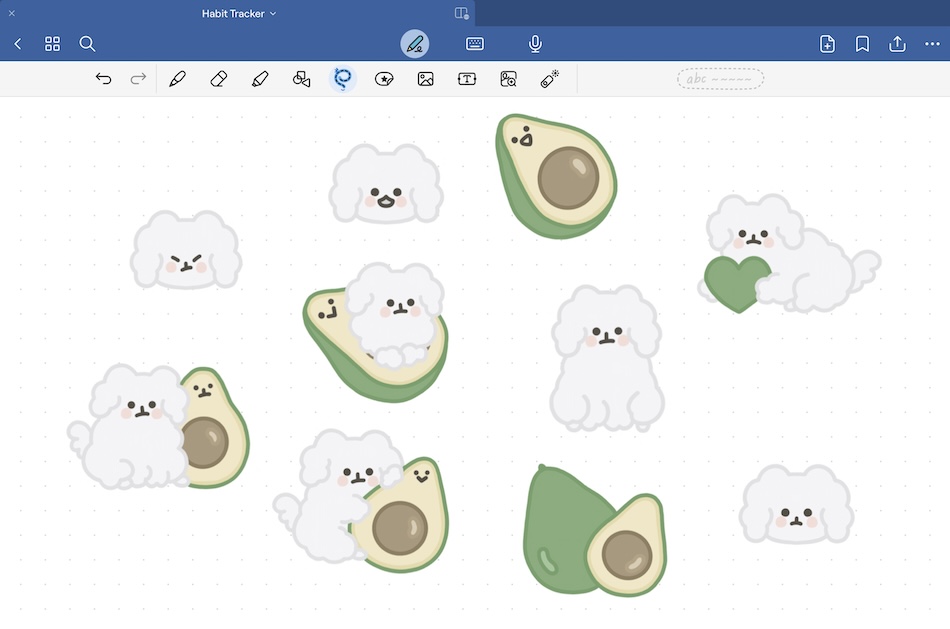Select the Eraser tool
Viewport: 950px width, 629px height.
click(220, 79)
